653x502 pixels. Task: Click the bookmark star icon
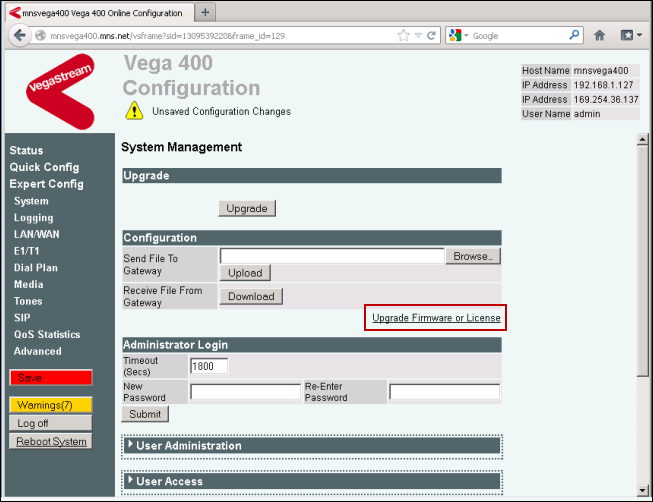coord(403,35)
